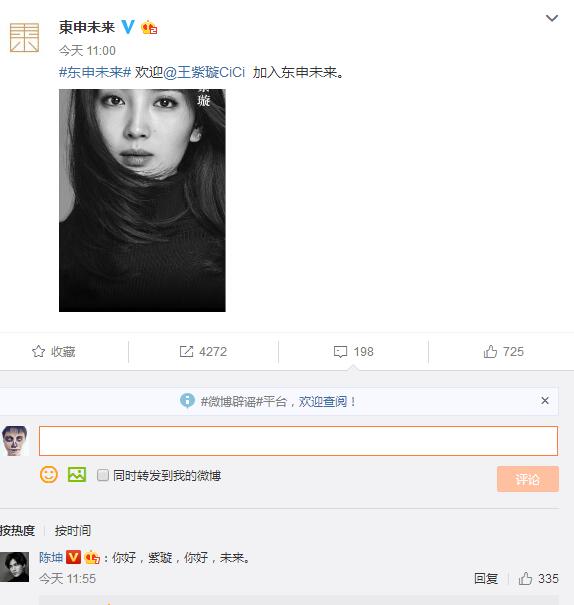Viewport: 574px width, 605px height.
Task: Open the emoji smiley picker
Action: [49, 475]
